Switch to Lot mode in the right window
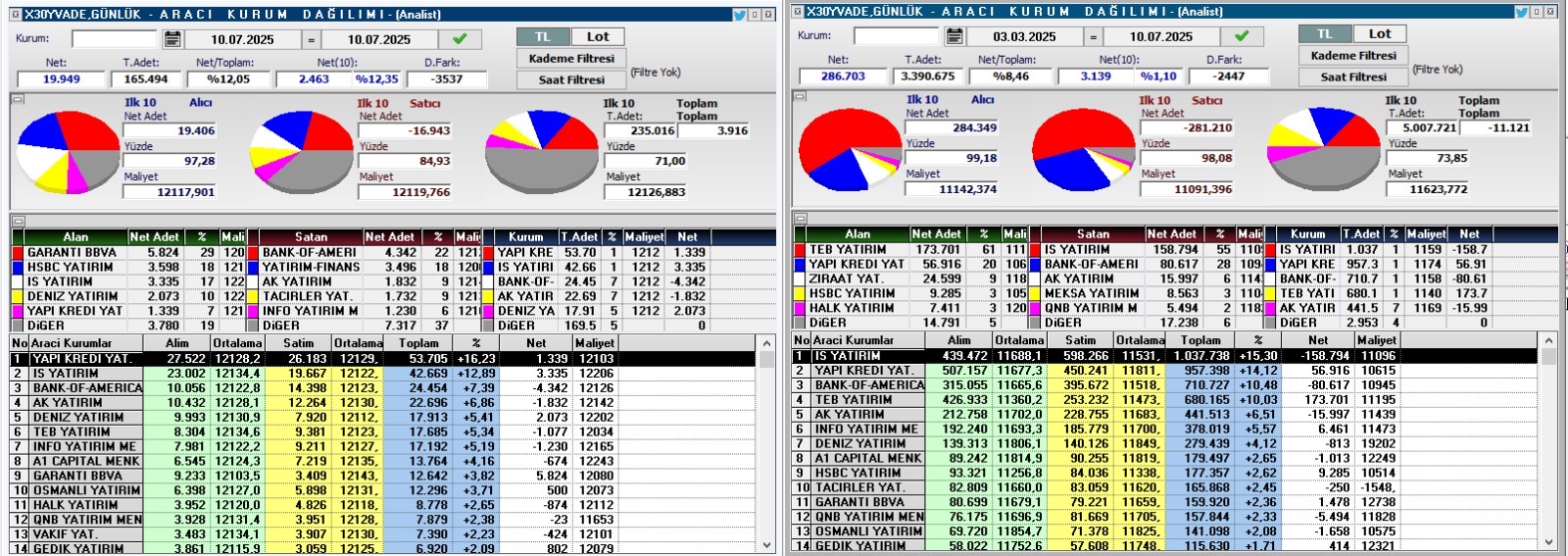The image size is (1568, 556). pyautogui.click(x=1380, y=33)
